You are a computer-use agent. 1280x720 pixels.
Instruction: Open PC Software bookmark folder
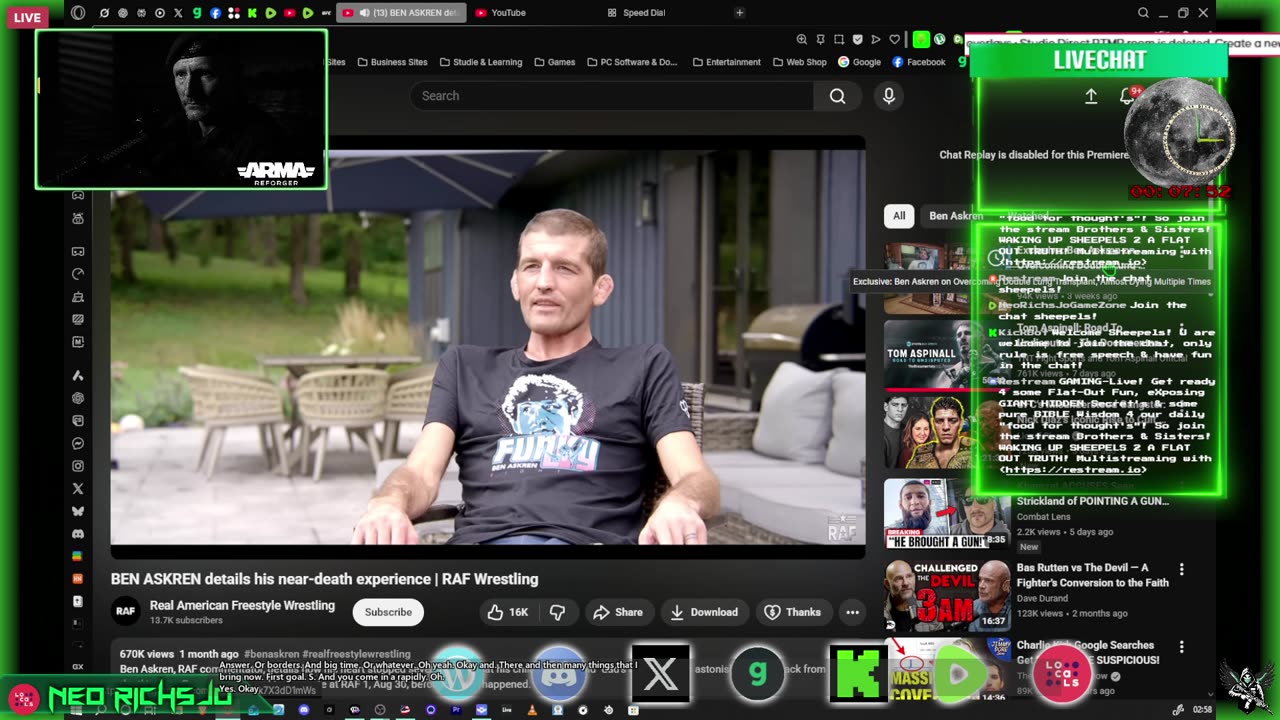point(632,62)
